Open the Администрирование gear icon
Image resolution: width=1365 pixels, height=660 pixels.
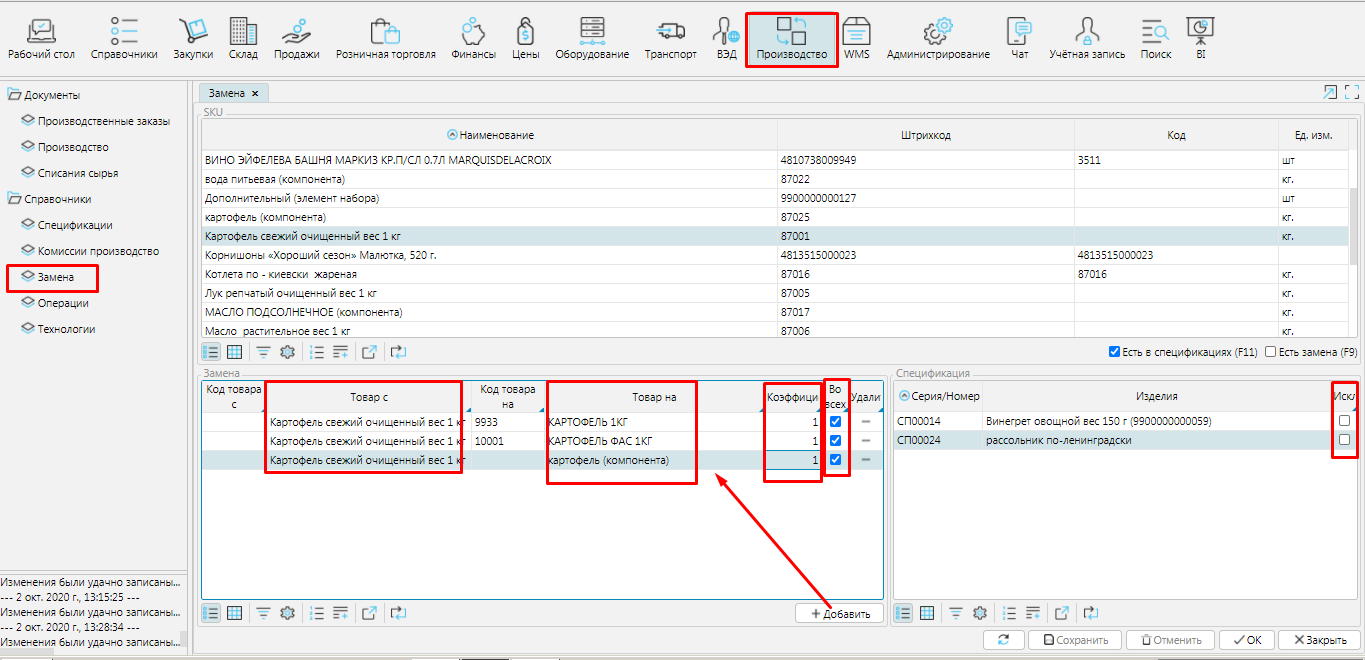[x=937, y=31]
